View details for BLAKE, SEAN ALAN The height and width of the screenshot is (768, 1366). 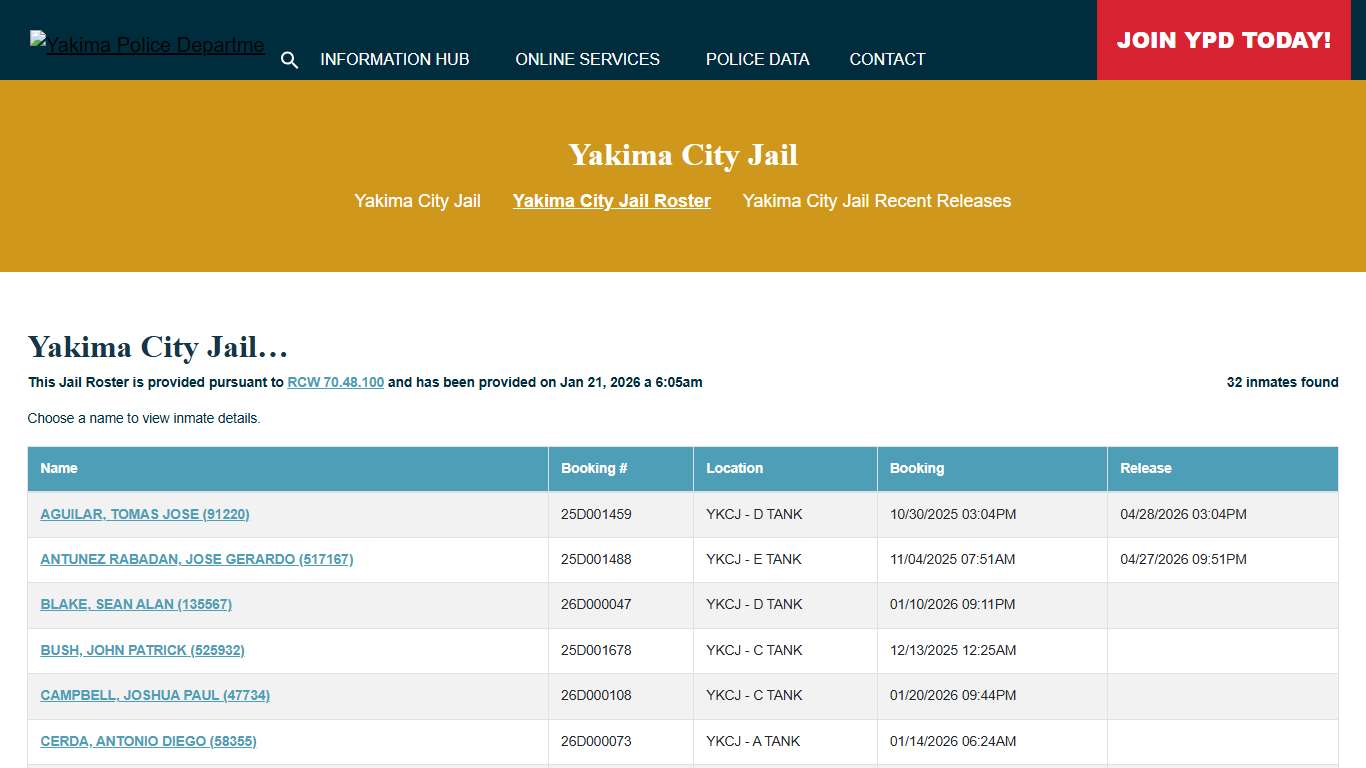pos(135,605)
